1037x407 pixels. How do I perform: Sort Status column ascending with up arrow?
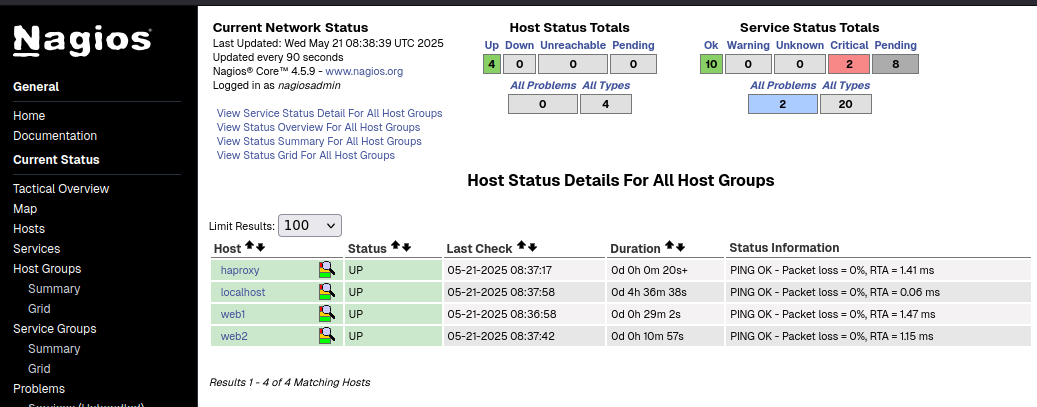[x=395, y=246]
